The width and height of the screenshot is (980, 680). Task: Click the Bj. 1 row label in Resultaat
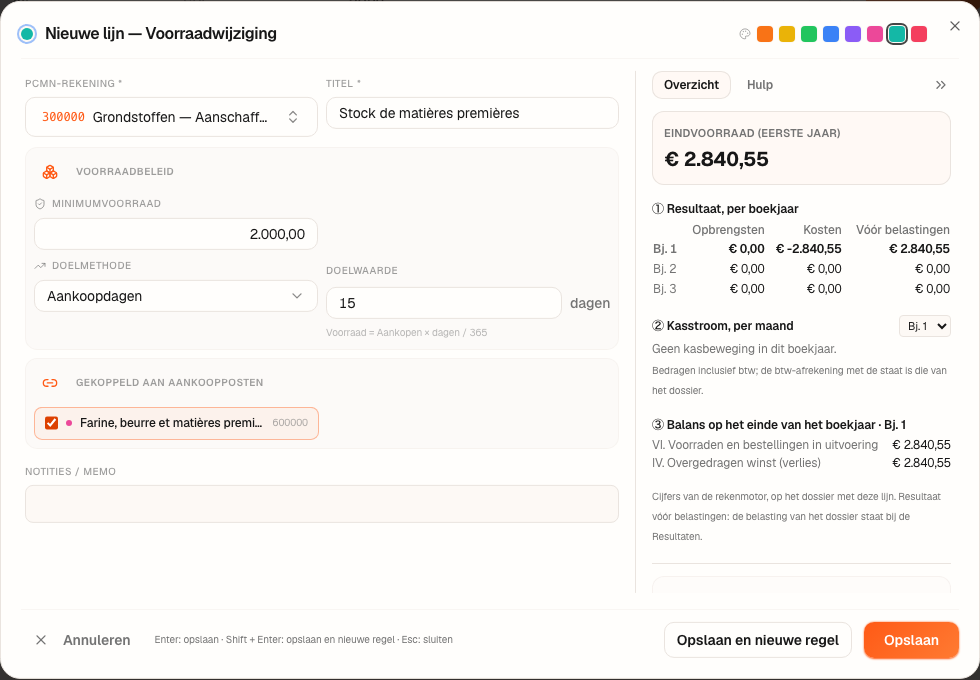point(664,249)
